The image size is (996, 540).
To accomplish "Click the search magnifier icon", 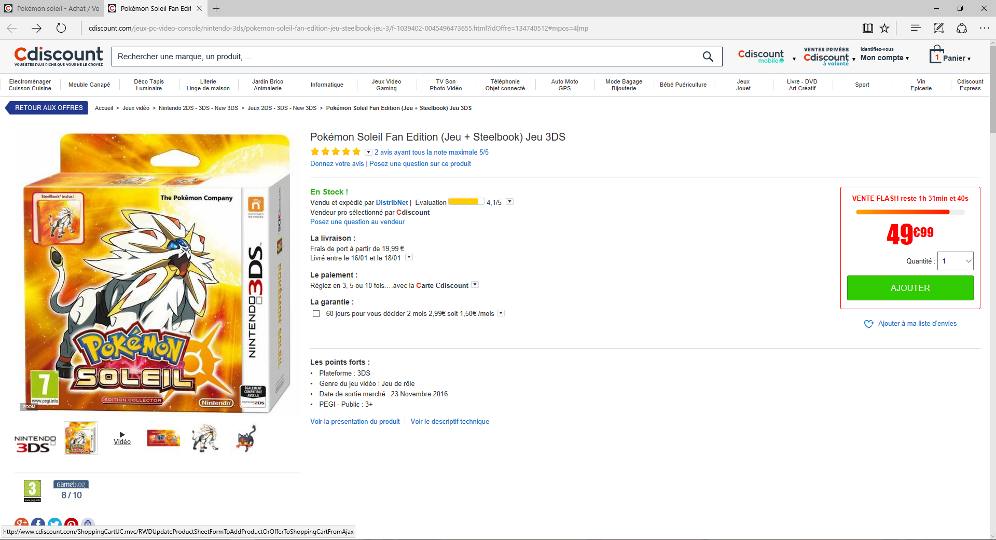I will [708, 56].
